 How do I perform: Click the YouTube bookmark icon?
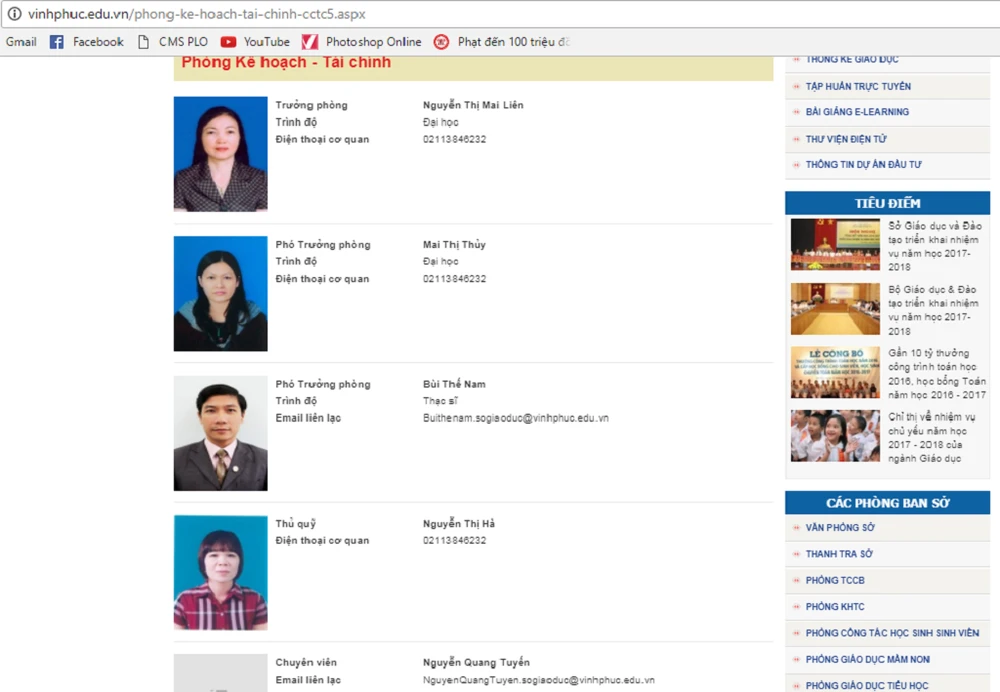(229, 42)
